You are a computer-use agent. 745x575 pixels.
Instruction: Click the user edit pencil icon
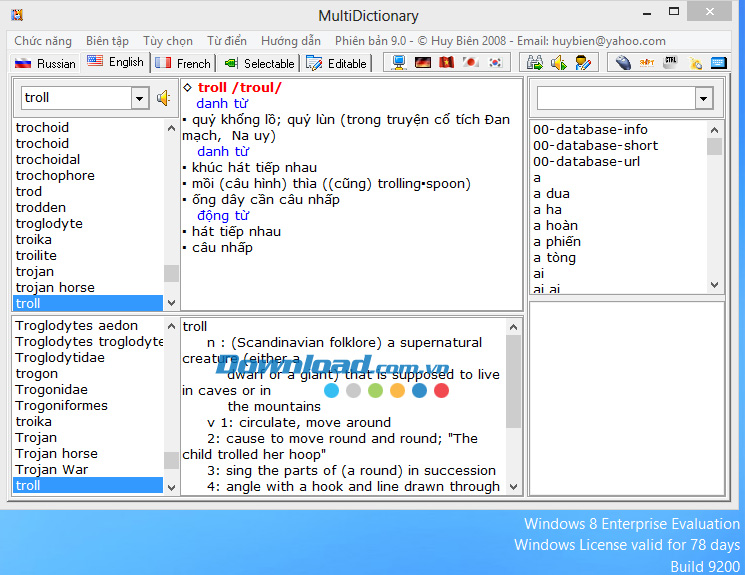(x=583, y=63)
